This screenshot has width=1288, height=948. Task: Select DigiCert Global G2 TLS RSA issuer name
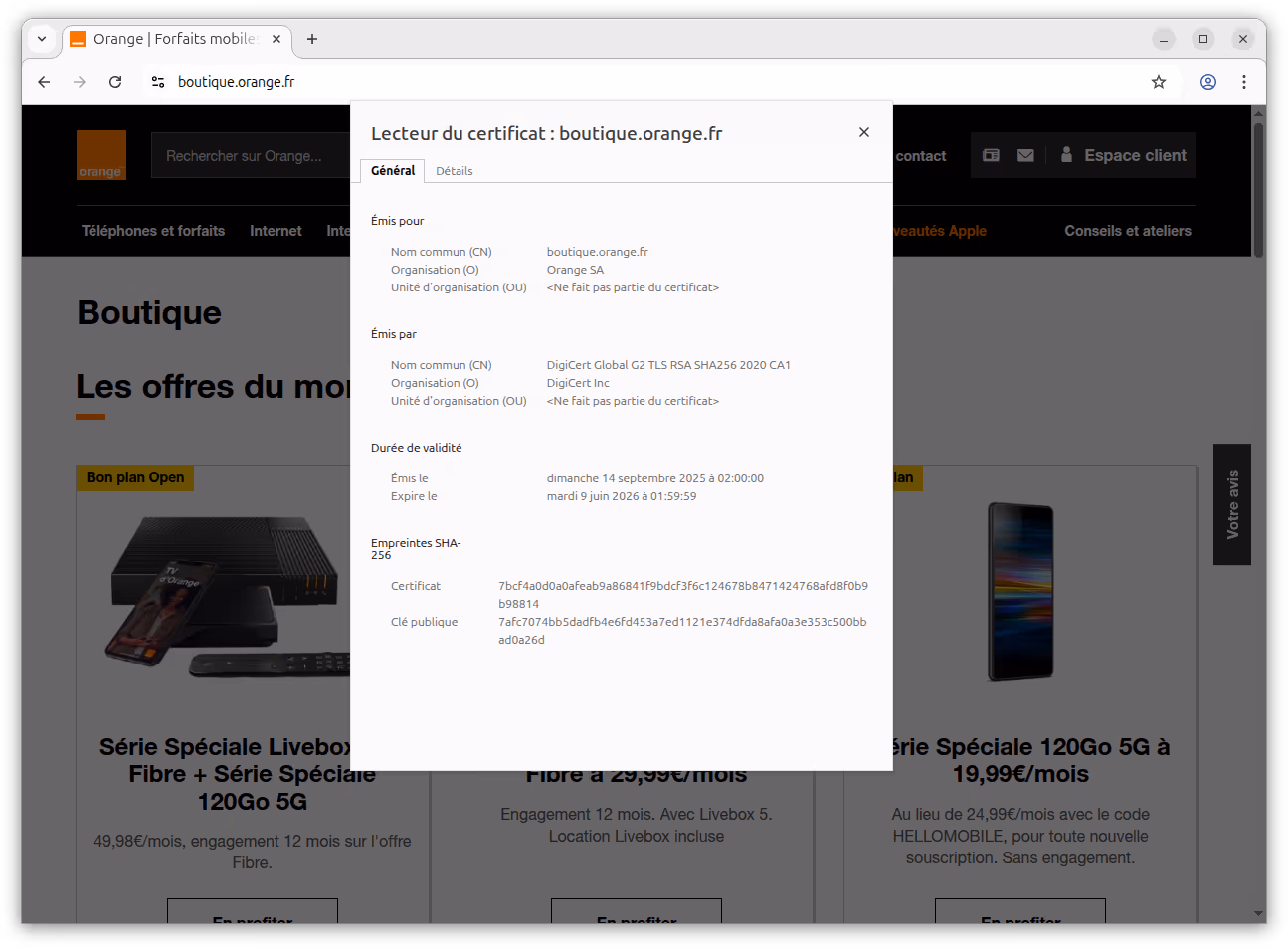click(x=668, y=365)
